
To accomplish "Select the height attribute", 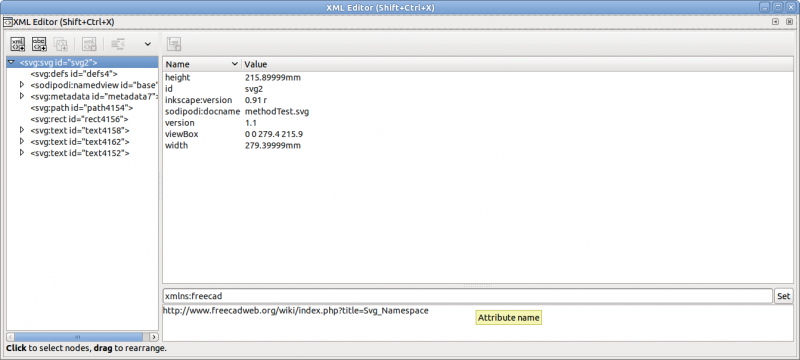I will [178, 78].
